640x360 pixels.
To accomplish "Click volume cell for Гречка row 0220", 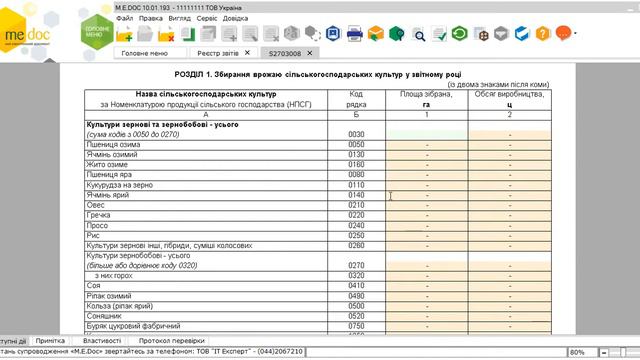I will tap(510, 216).
